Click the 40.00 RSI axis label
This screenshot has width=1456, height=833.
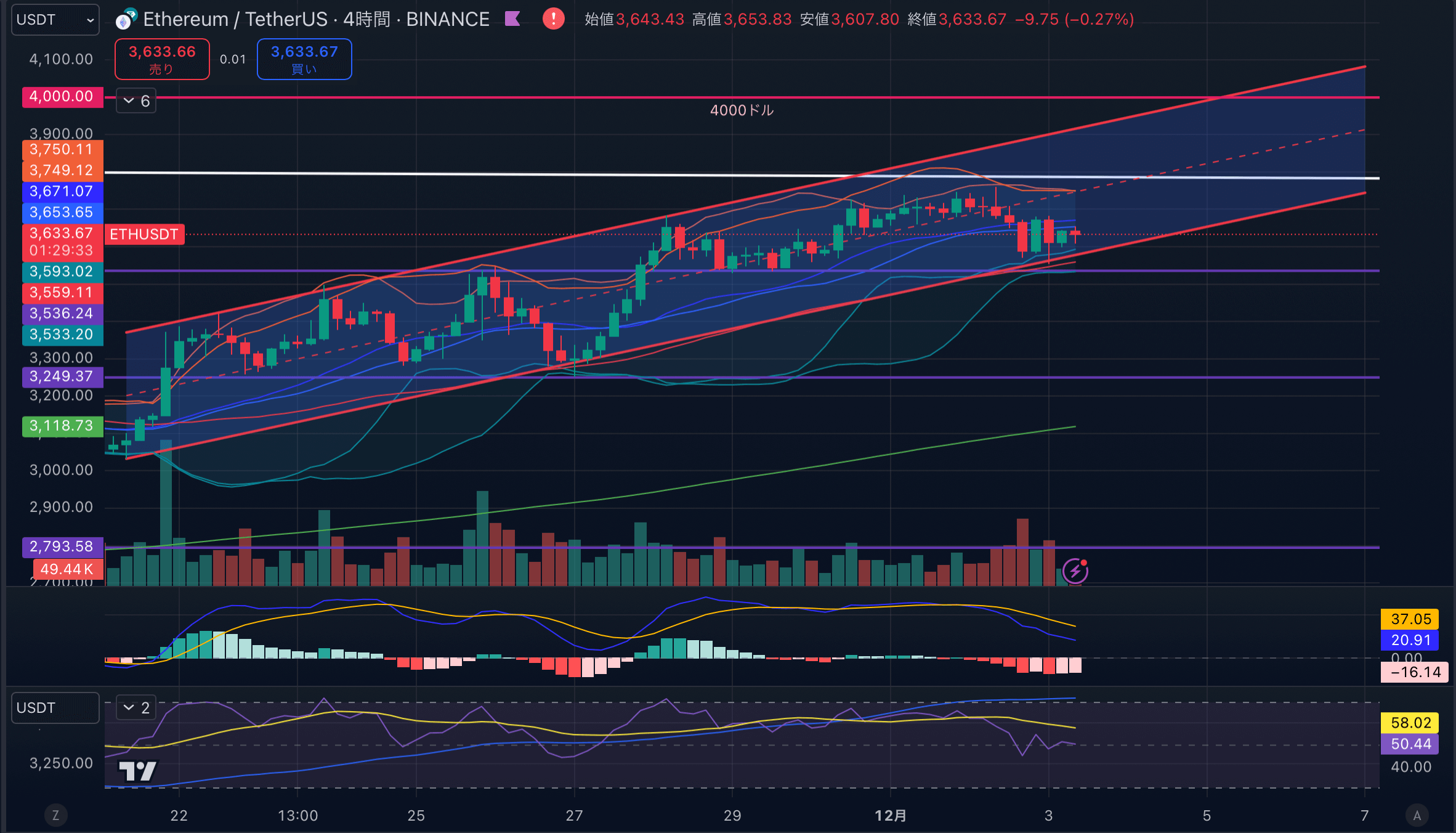coord(1410,767)
